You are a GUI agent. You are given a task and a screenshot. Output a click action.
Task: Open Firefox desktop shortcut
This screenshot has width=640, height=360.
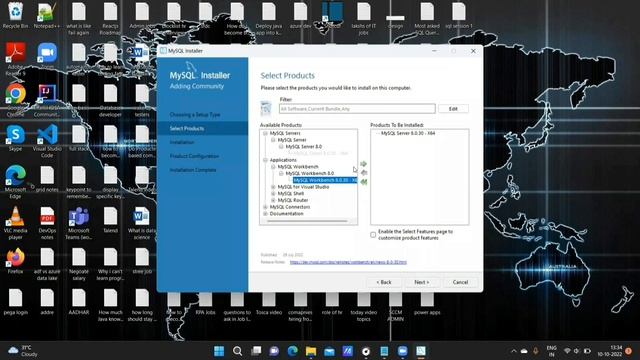click(x=16, y=261)
